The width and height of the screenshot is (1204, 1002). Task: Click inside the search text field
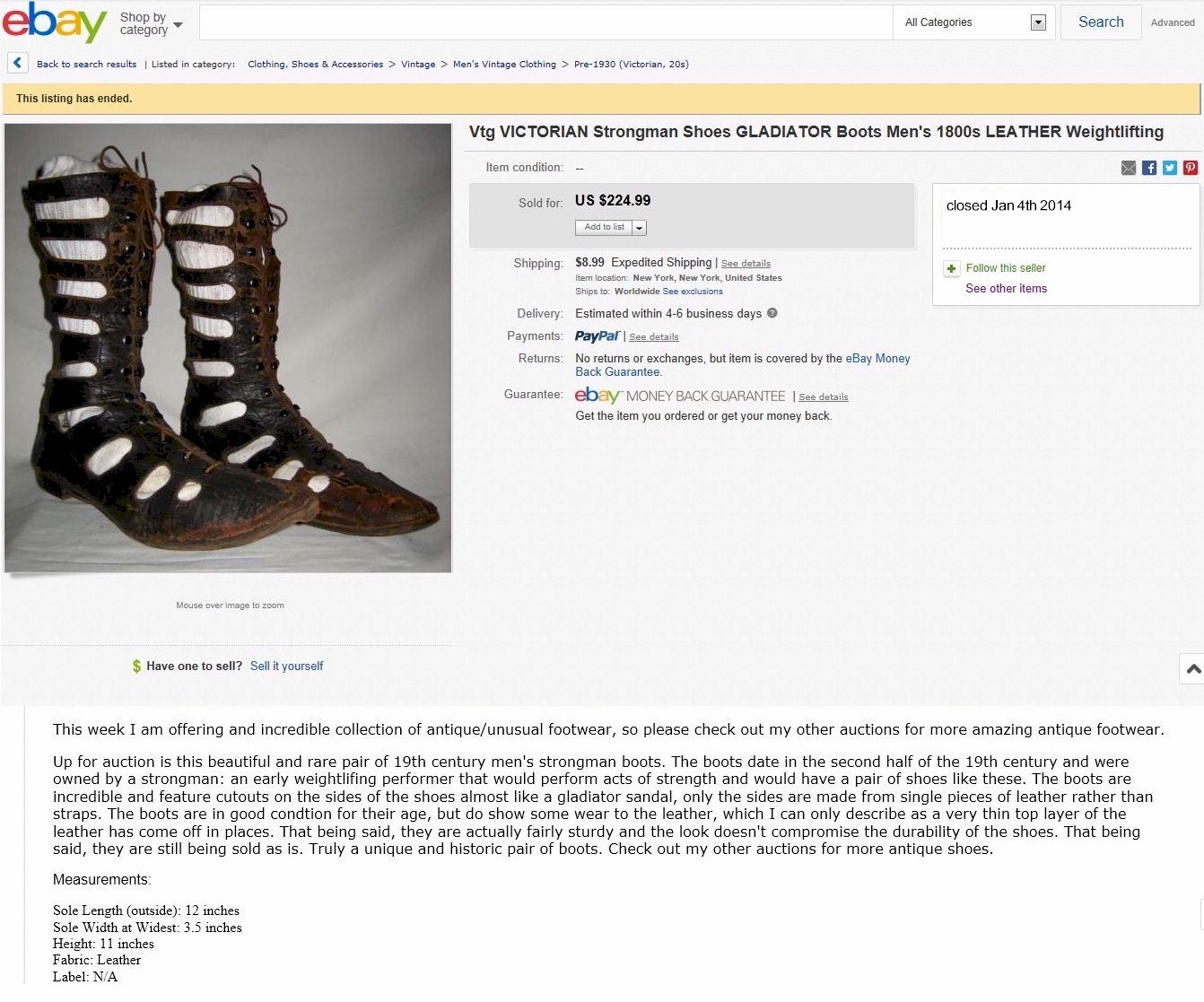pos(545,22)
